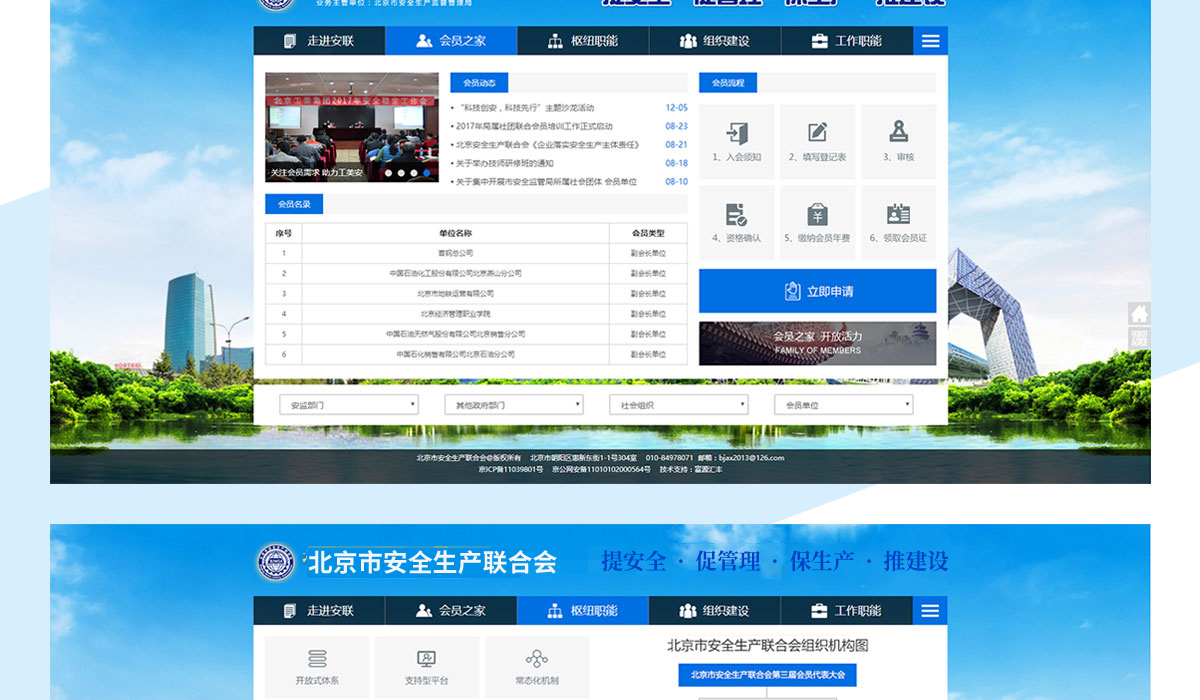This screenshot has height=700, width=1200.
Task: Click the 入会须知 step icon
Action: click(737, 133)
